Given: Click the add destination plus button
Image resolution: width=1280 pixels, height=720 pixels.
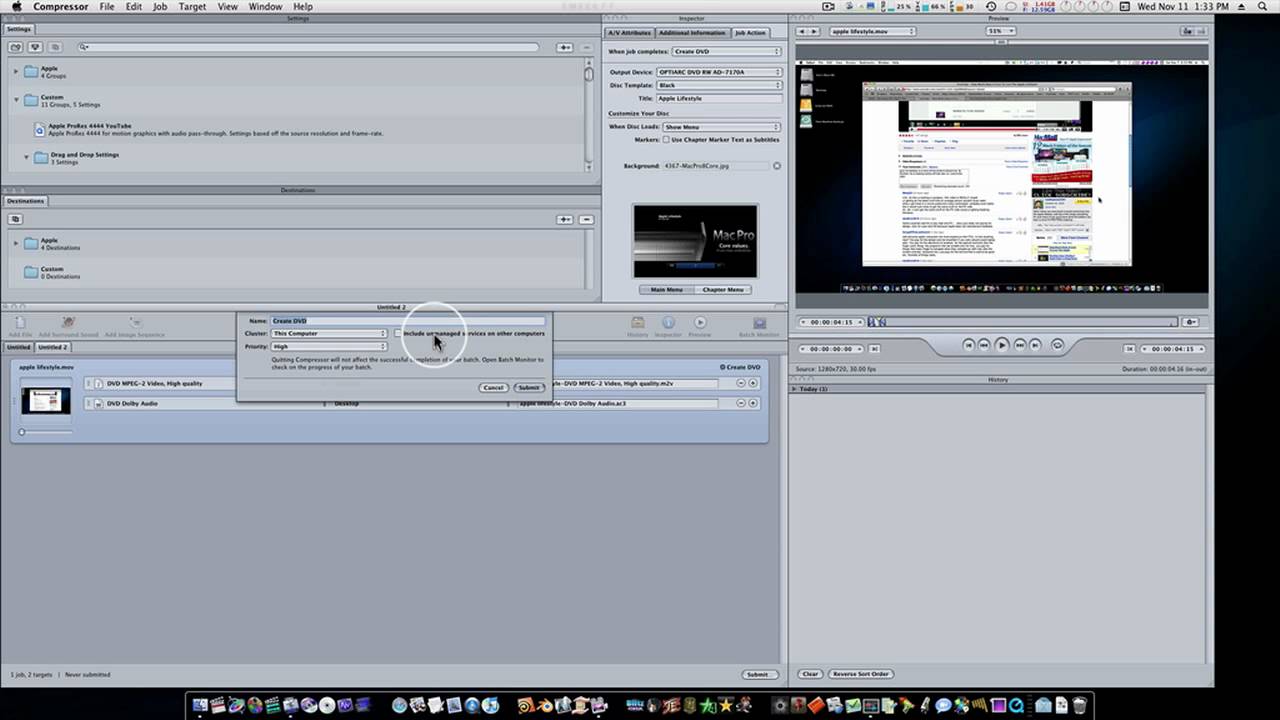Looking at the screenshot, I should [x=565, y=219].
